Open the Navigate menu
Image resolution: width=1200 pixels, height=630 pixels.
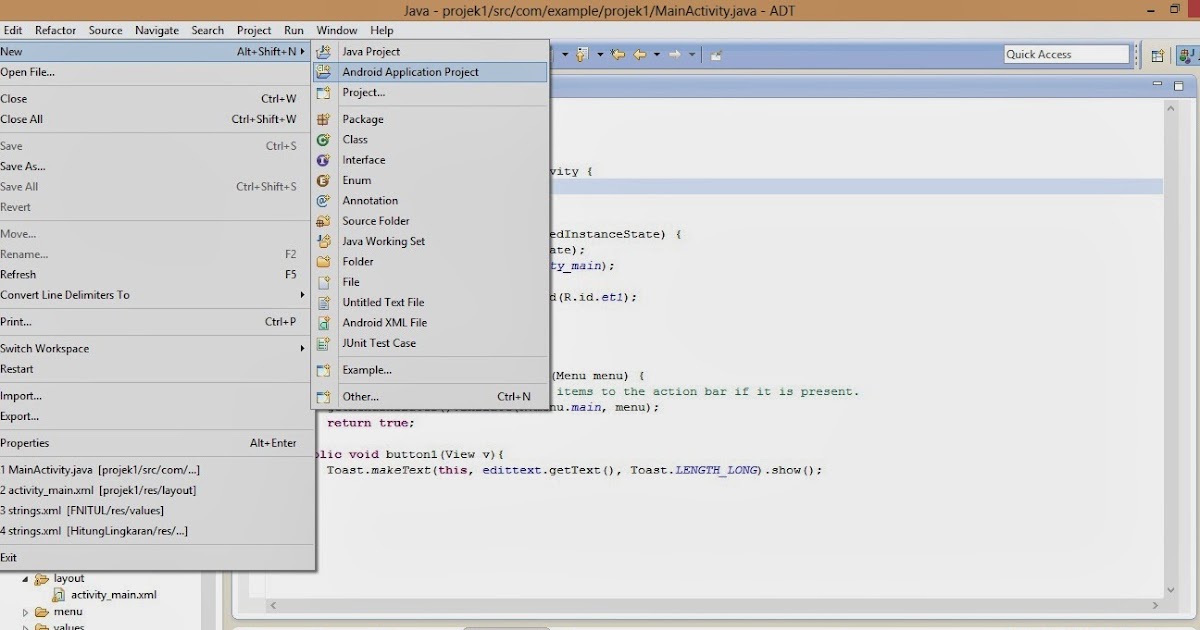point(157,31)
